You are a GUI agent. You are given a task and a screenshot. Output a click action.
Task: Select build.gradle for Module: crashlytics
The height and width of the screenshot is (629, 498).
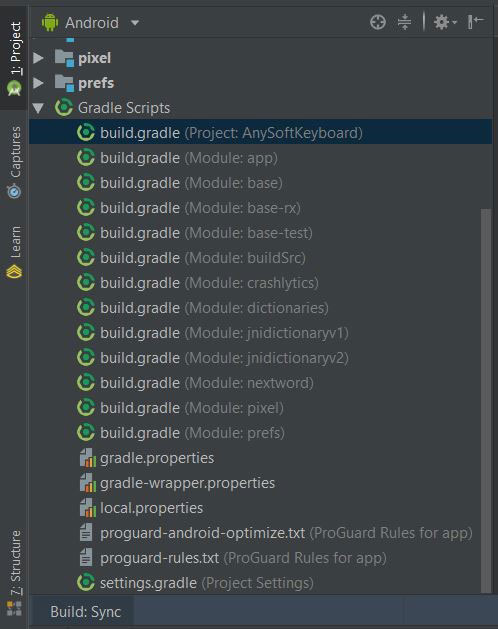click(x=209, y=283)
